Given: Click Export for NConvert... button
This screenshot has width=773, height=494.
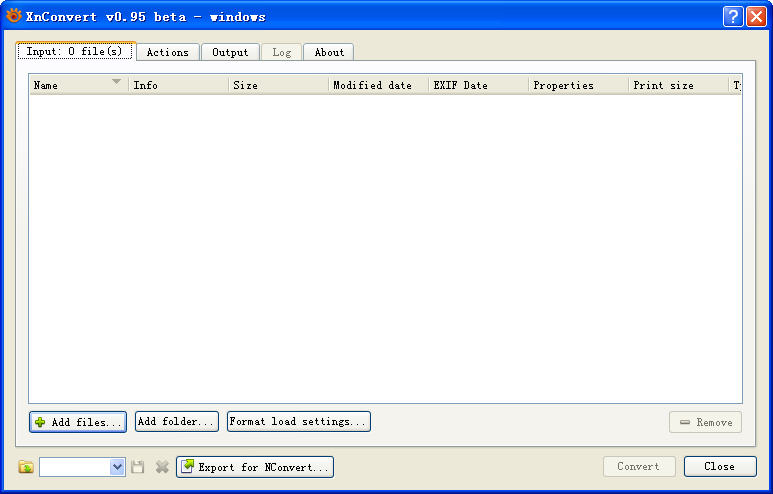Looking at the screenshot, I should 255,467.
